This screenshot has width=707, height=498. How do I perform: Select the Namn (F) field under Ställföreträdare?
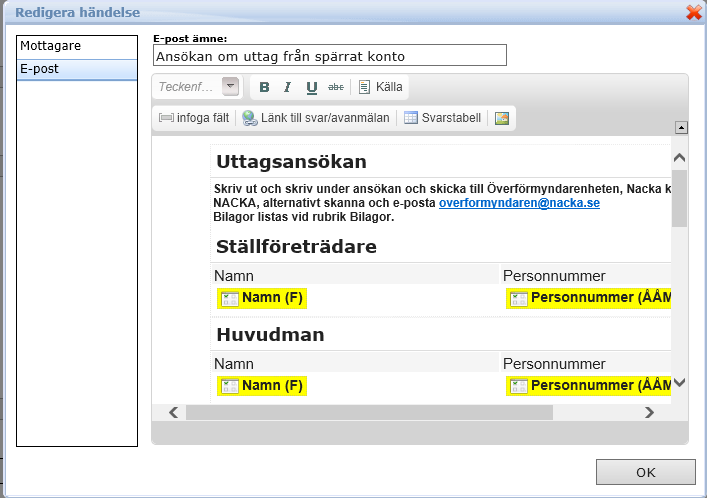point(262,298)
